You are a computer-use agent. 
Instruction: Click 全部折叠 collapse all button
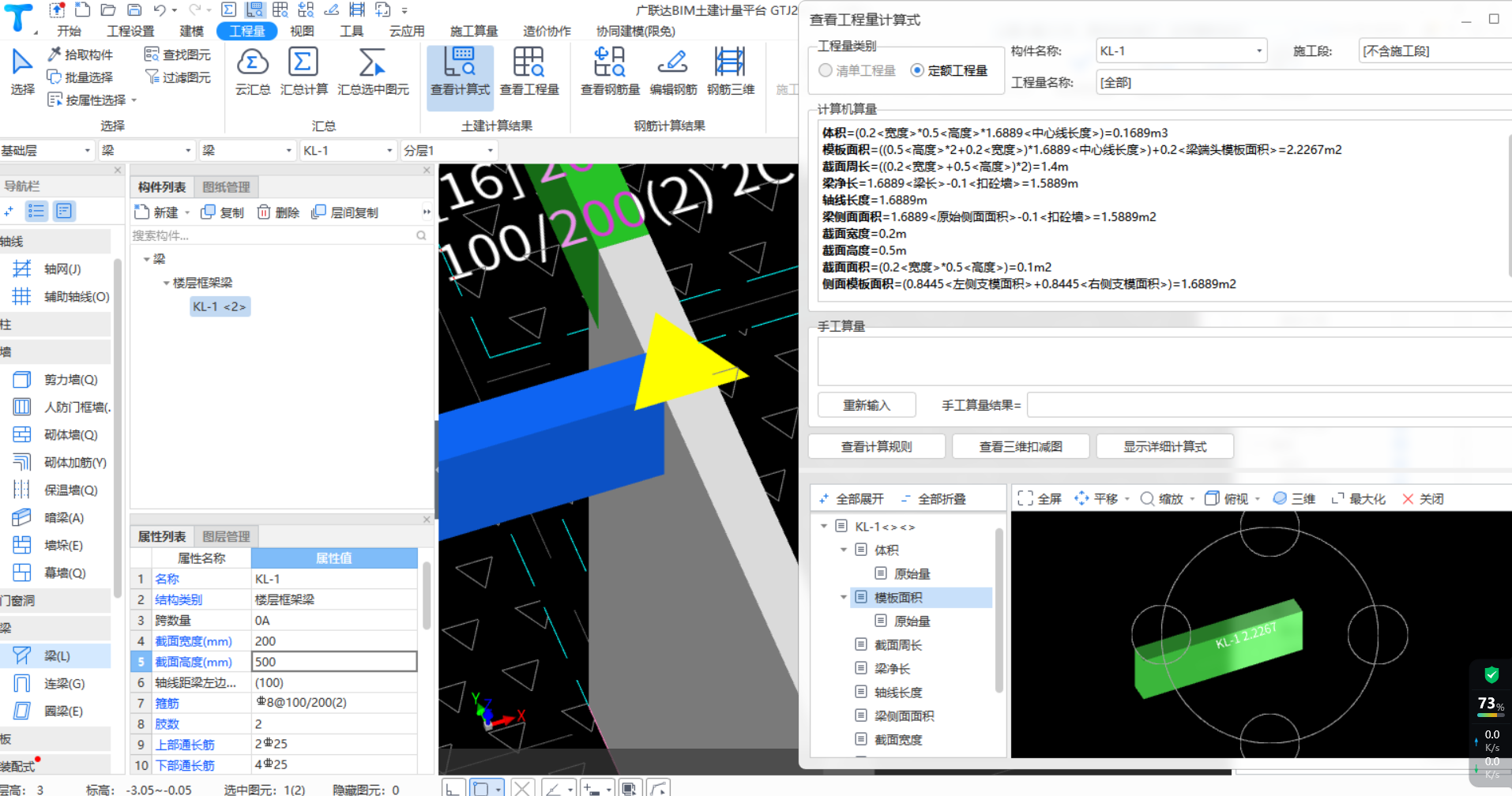933,499
